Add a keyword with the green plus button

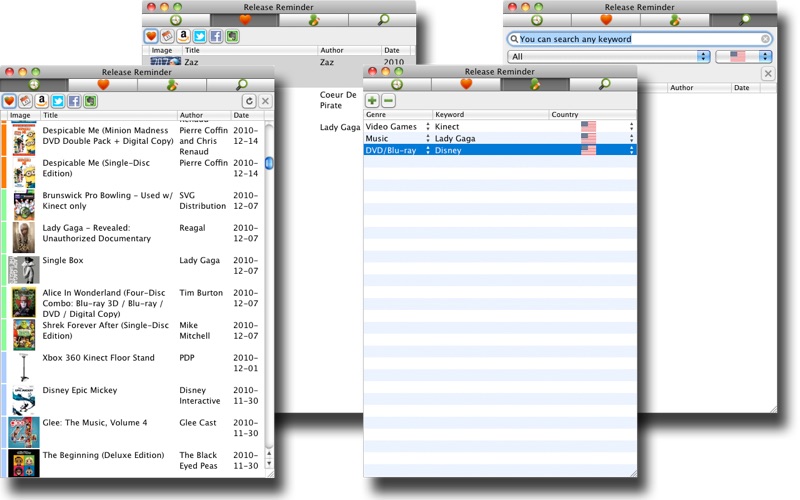372,101
